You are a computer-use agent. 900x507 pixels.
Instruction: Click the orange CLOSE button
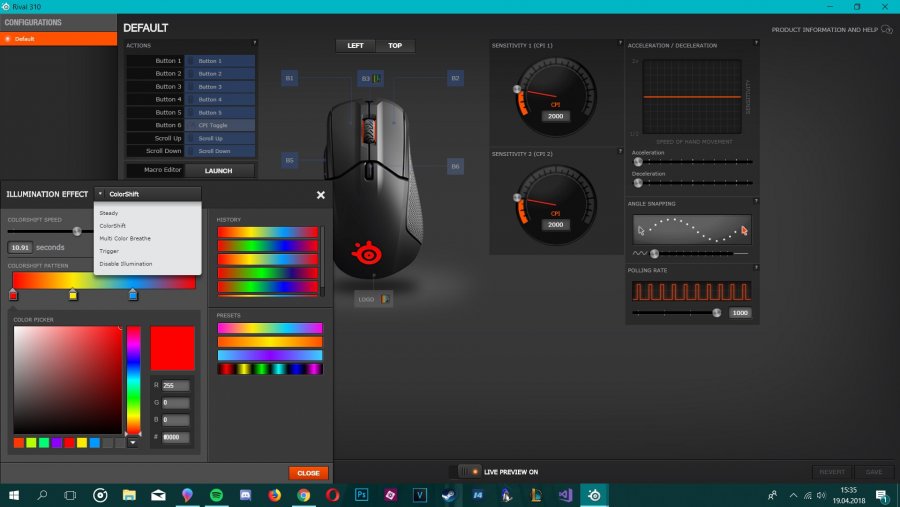[308, 473]
